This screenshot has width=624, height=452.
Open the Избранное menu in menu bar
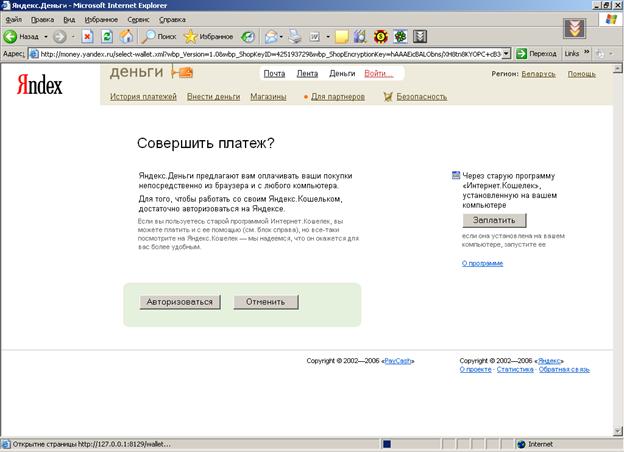click(101, 19)
